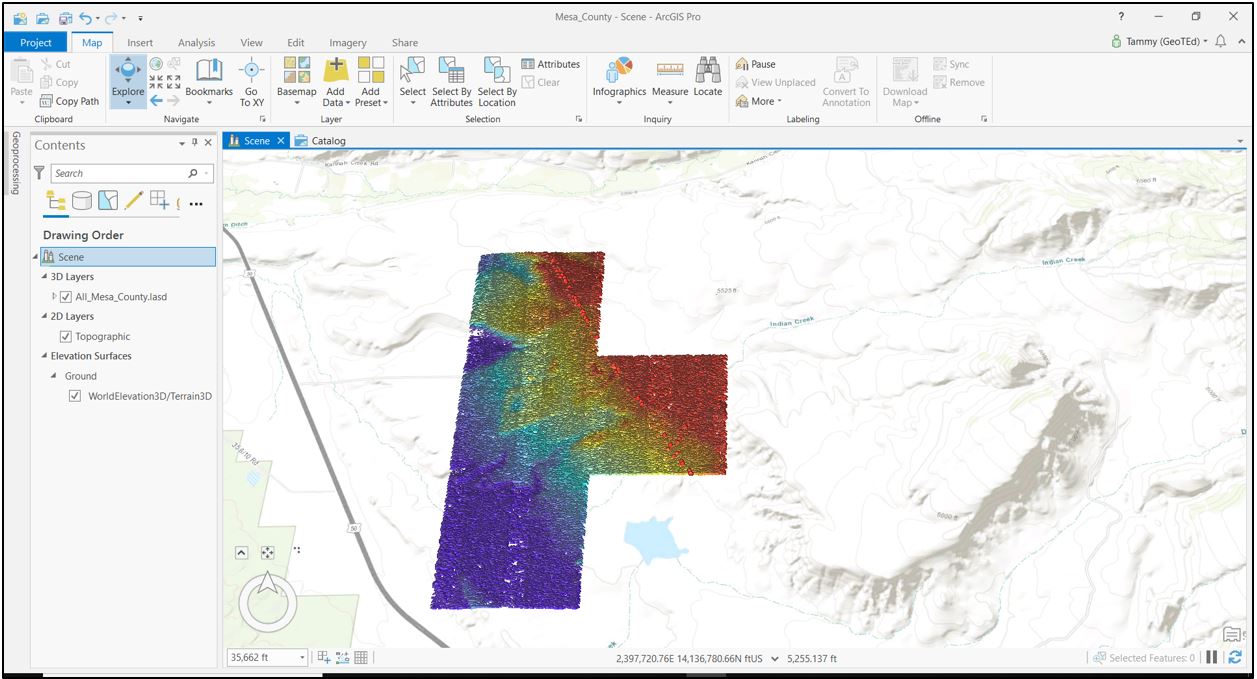This screenshot has width=1257, height=679.
Task: Open the Bookmarks menu
Action: 209,78
